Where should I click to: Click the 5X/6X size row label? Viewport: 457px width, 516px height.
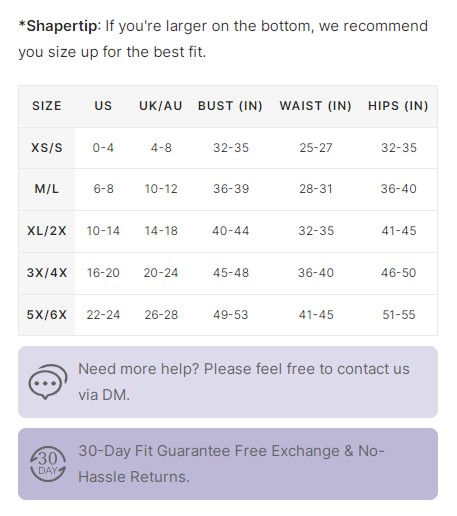point(47,315)
